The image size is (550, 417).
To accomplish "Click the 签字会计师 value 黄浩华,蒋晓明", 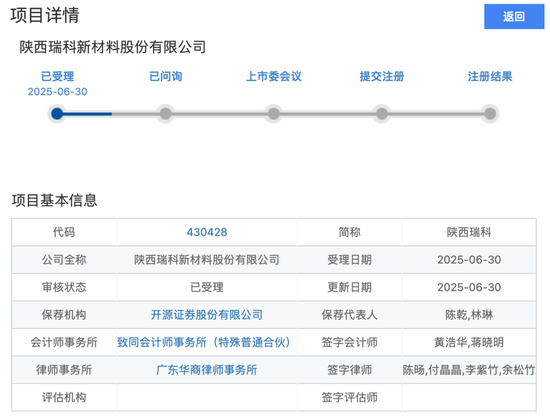I will (469, 342).
